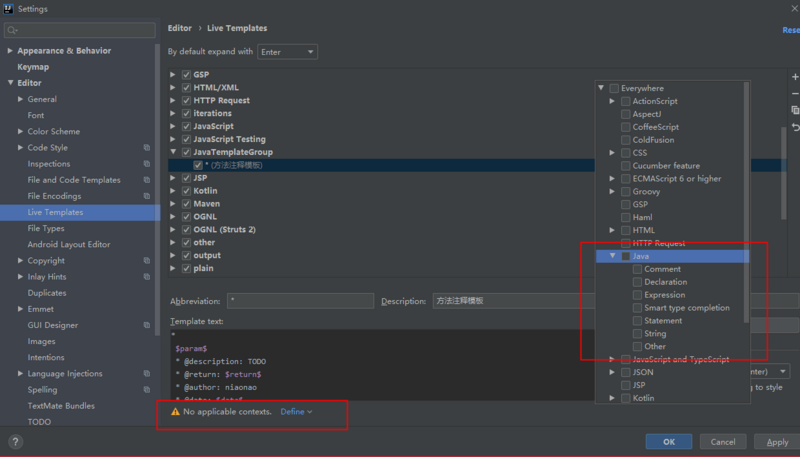Enable the Comment context under Java
Screen dimensions: 800x457
click(x=637, y=269)
